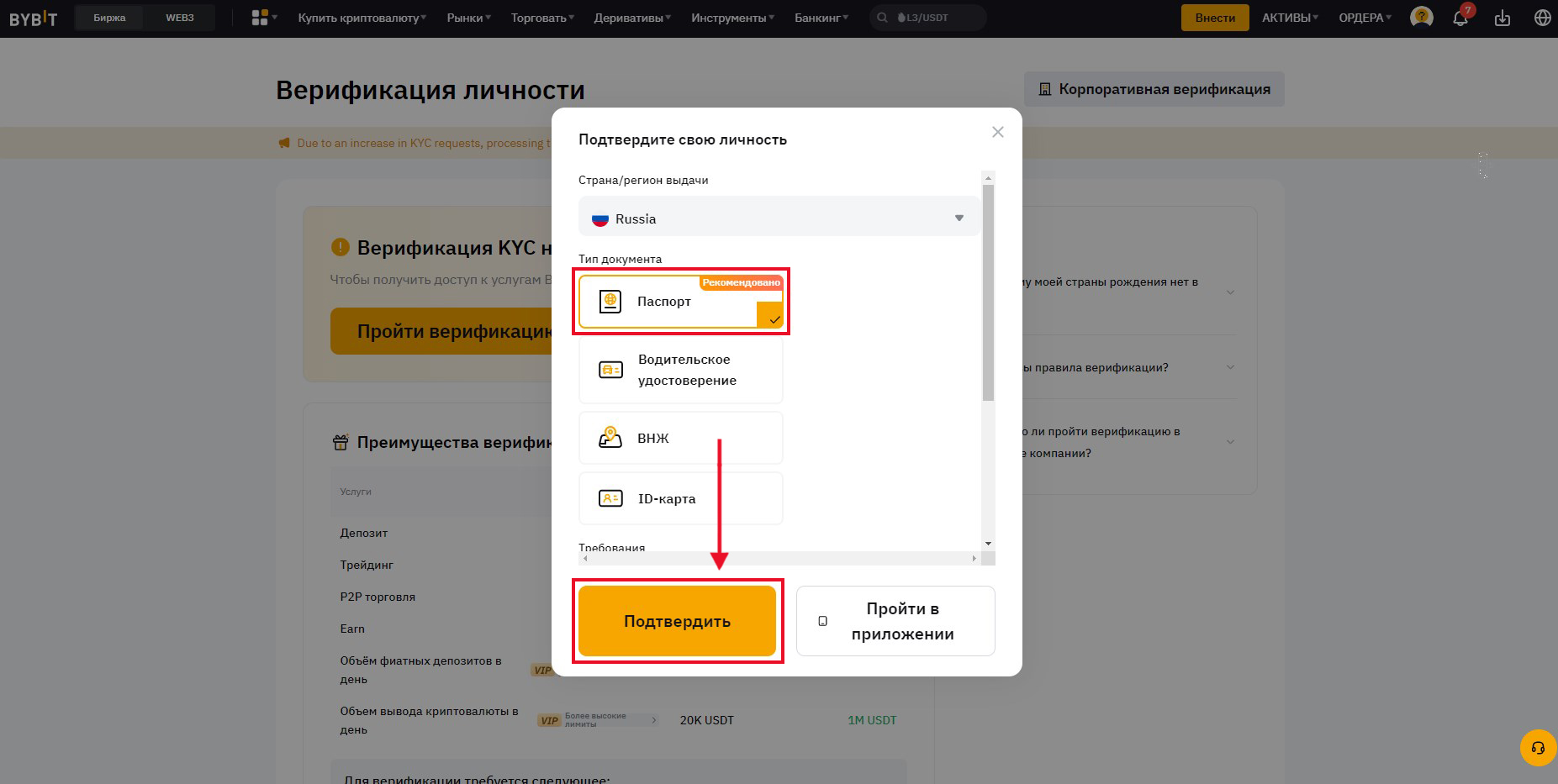Viewport: 1558px width, 784px height.
Task: Click the Подтвердить button
Action: point(677,621)
